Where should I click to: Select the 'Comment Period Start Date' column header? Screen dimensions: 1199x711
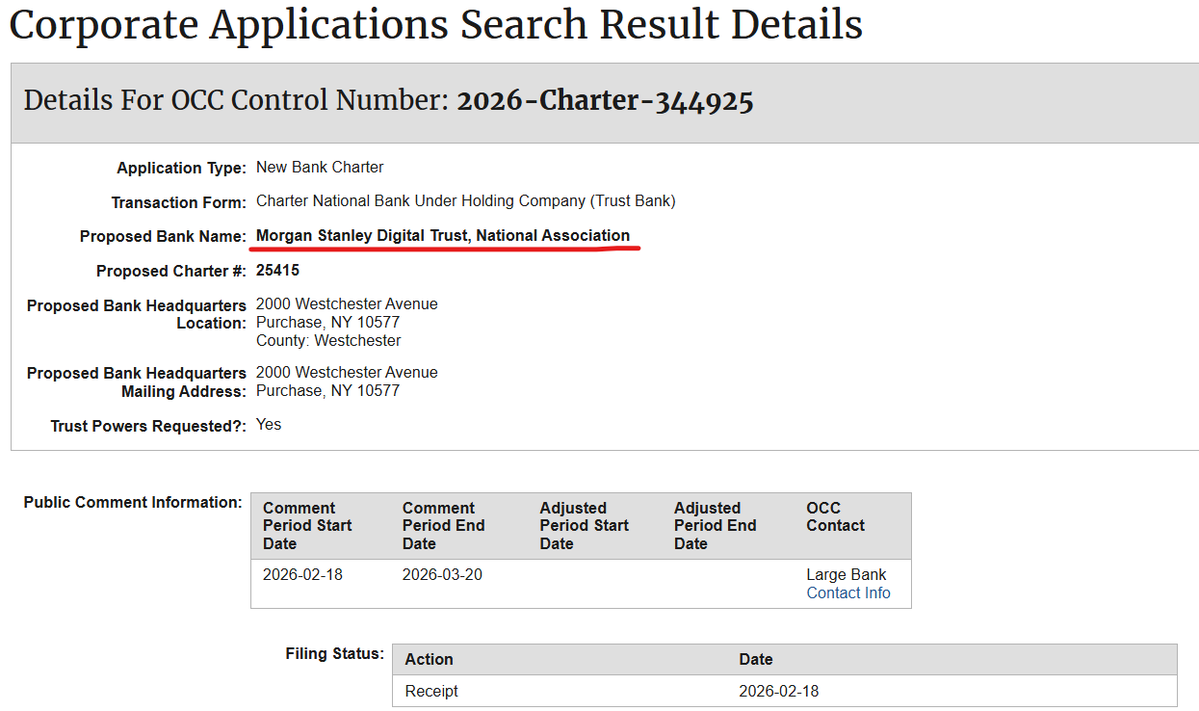(x=307, y=526)
